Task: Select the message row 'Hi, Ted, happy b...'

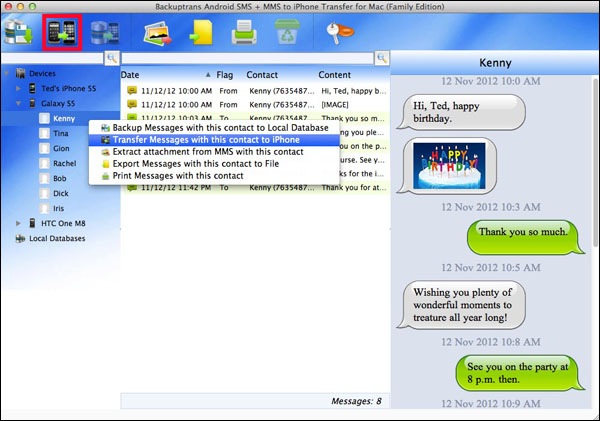Action: point(256,91)
